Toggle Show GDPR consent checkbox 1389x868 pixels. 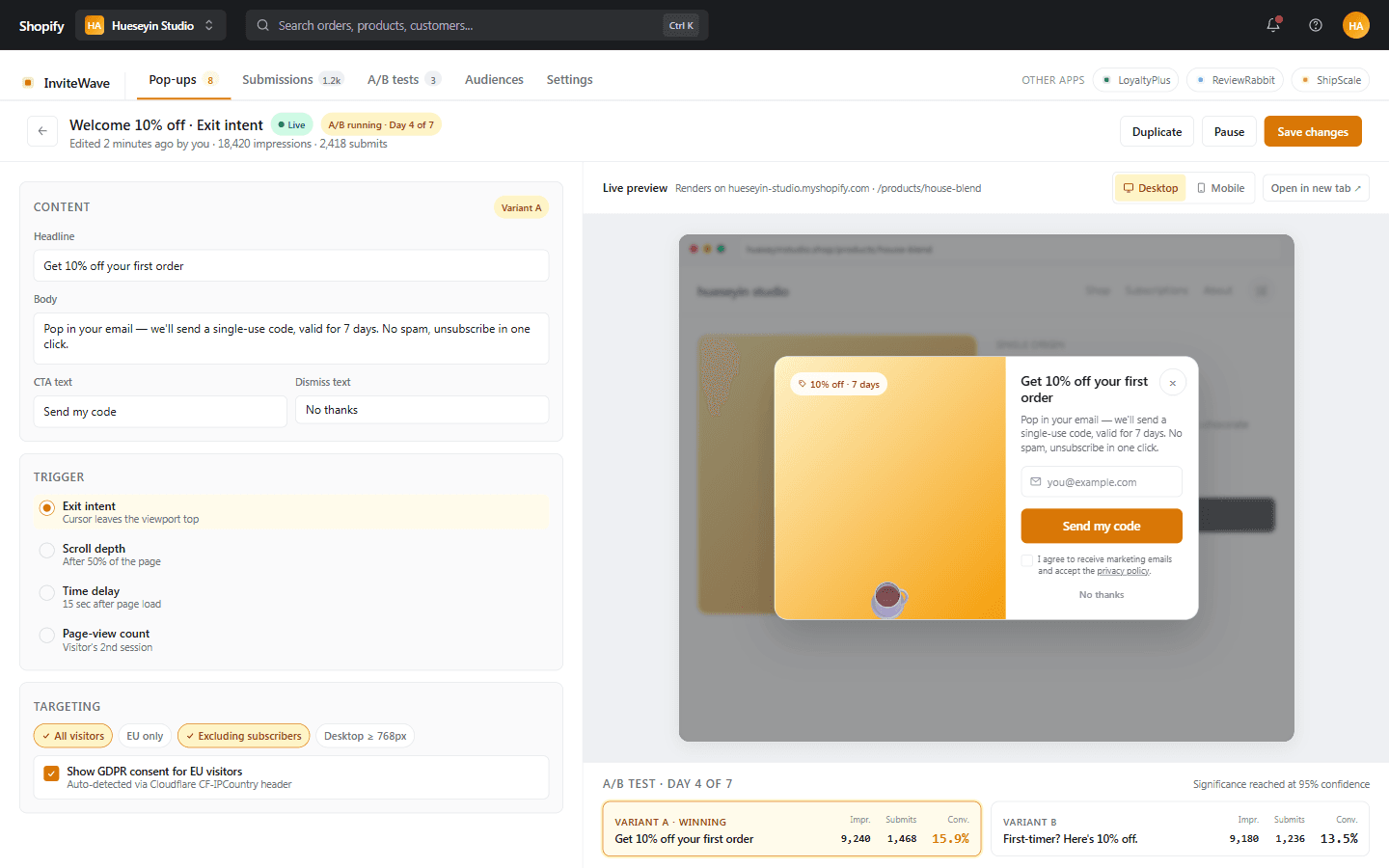(51, 773)
